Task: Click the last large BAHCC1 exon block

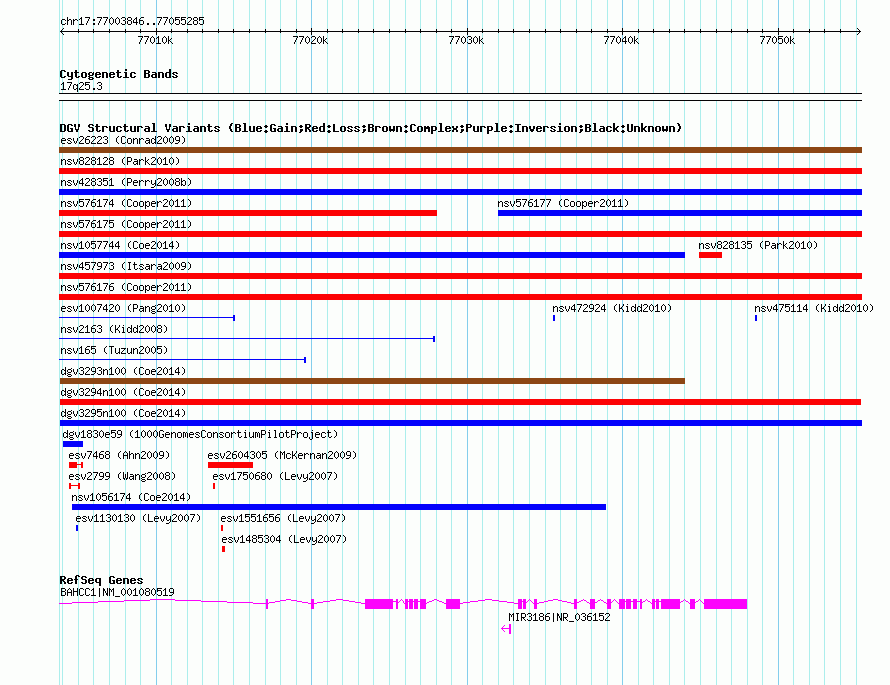Action: 725,604
